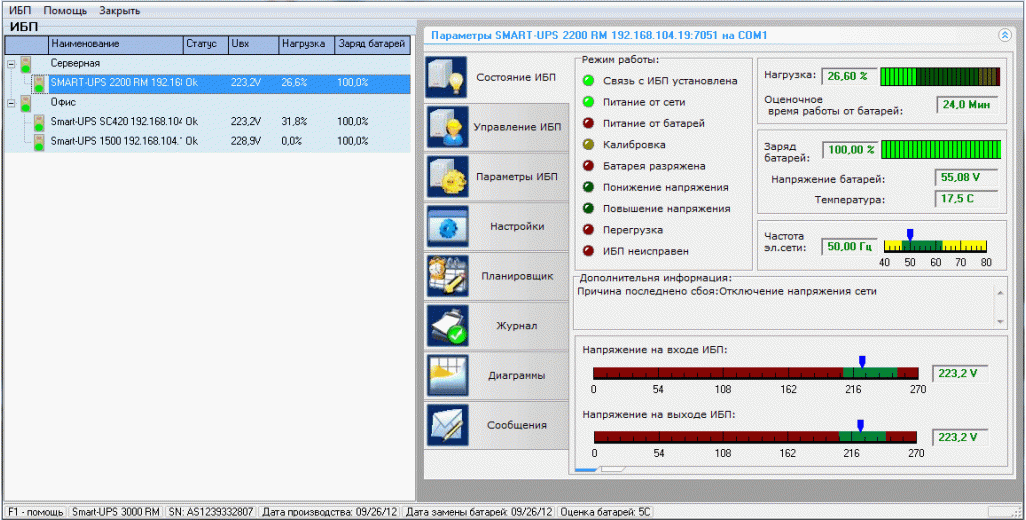Click the ИБП неисправен indicator light

589,251
